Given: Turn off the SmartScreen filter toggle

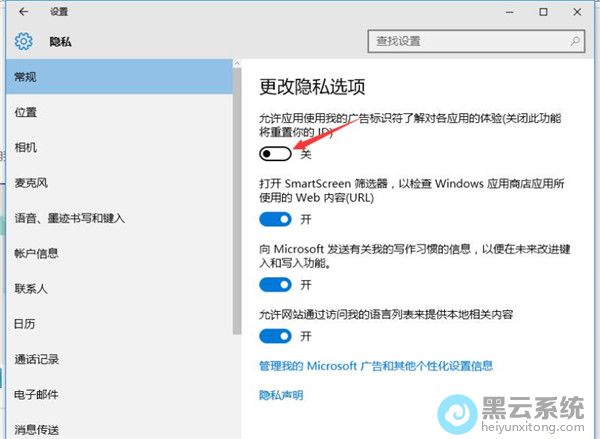Looking at the screenshot, I should tap(275, 218).
